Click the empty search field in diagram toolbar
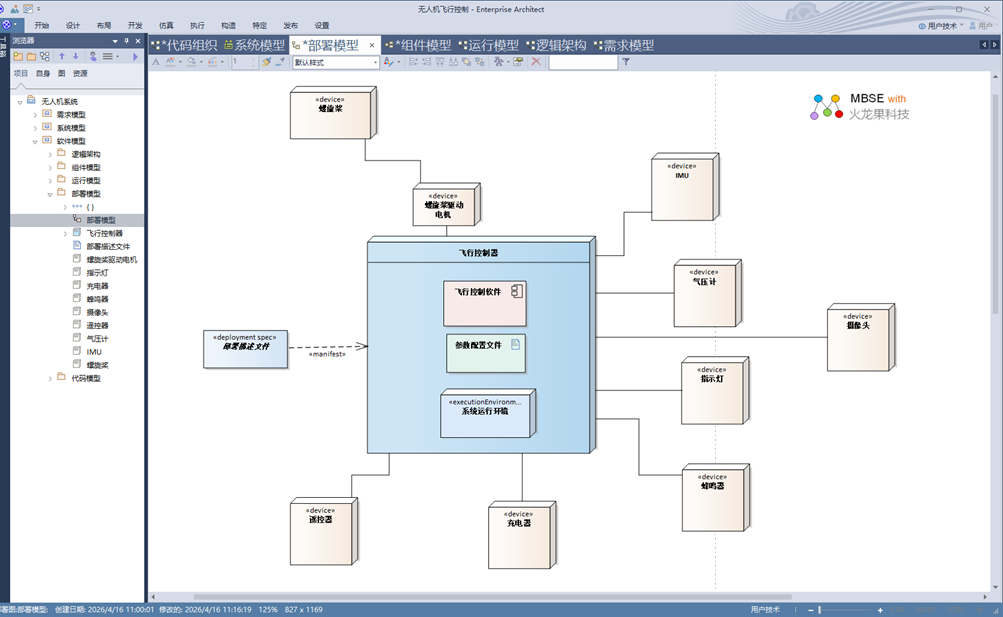The image size is (1003, 617). [582, 62]
